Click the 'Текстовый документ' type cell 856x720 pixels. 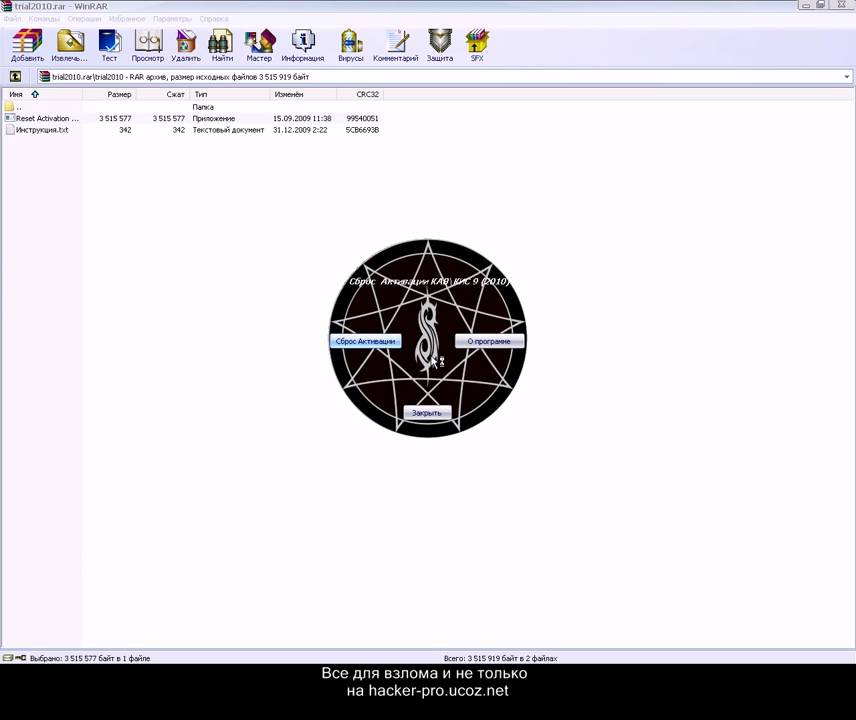(x=228, y=130)
